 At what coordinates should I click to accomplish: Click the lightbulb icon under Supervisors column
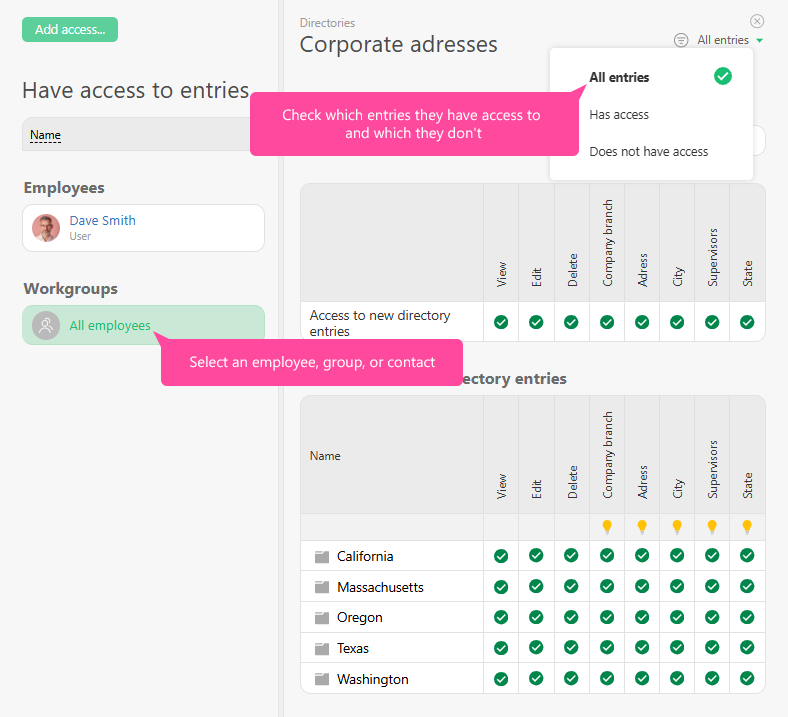(712, 527)
